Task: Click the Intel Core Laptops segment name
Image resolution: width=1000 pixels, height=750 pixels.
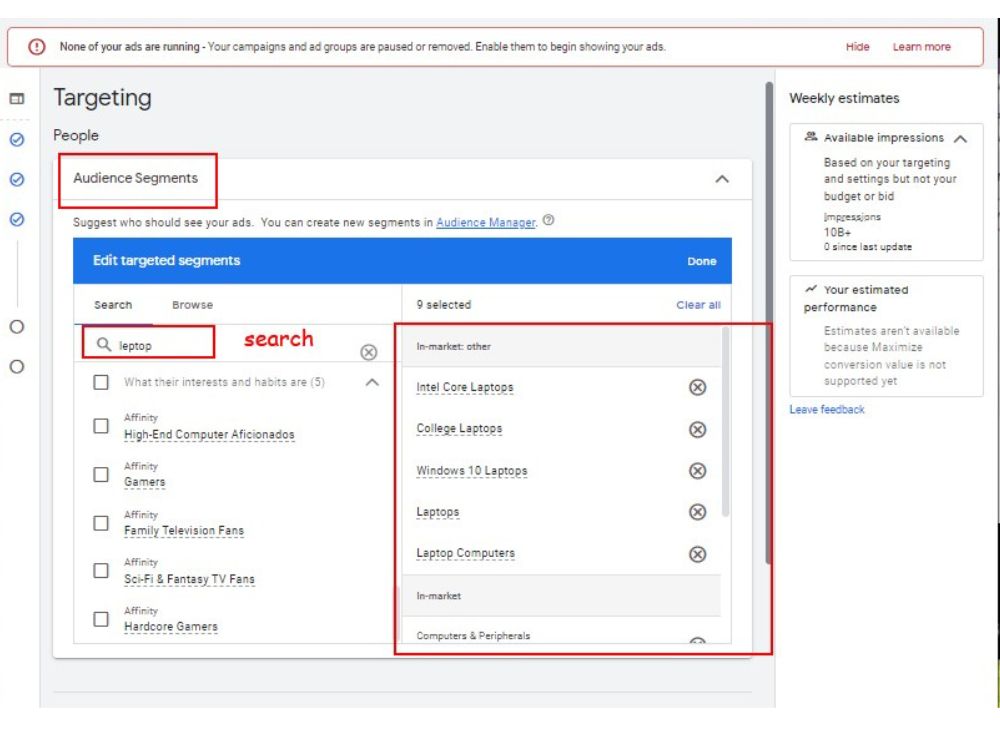Action: pyautogui.click(x=464, y=387)
